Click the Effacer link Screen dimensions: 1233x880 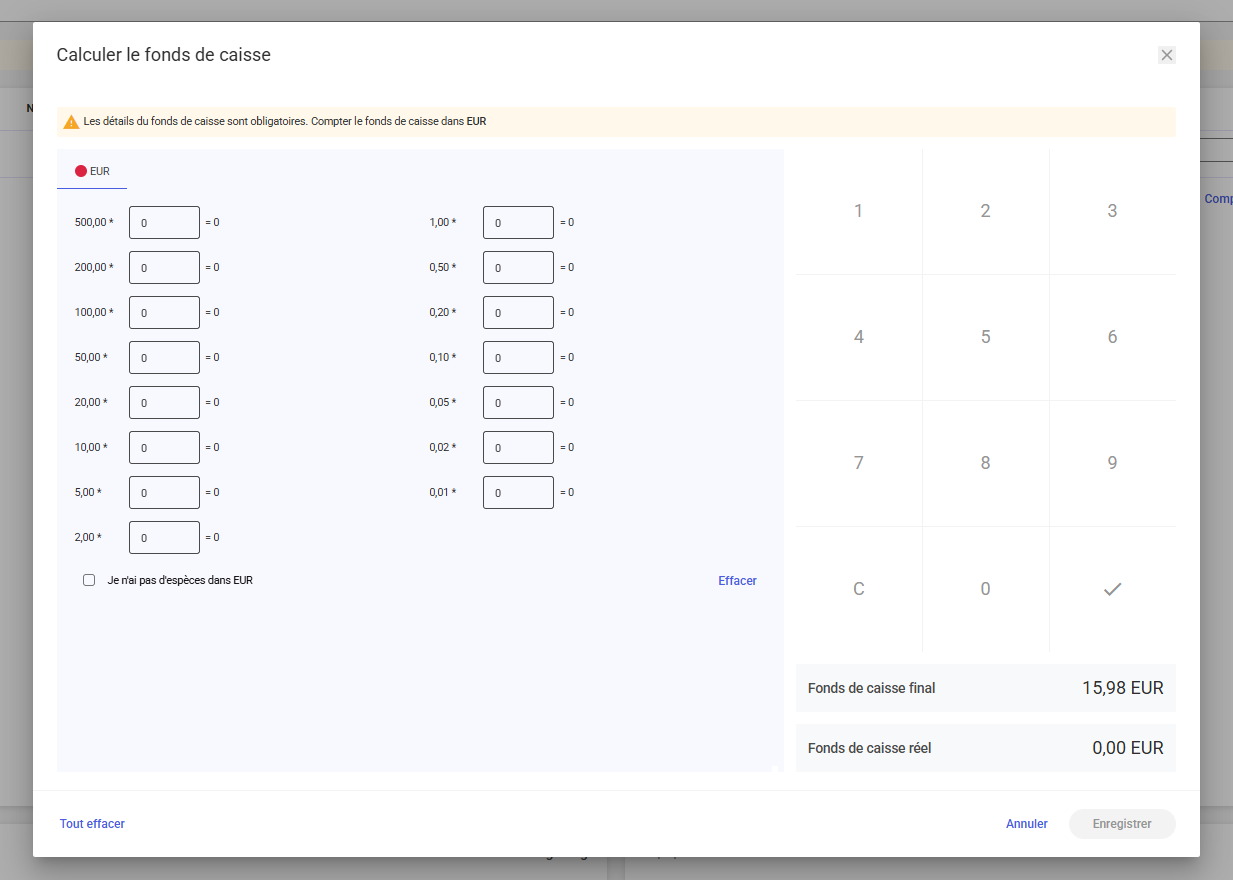[737, 580]
